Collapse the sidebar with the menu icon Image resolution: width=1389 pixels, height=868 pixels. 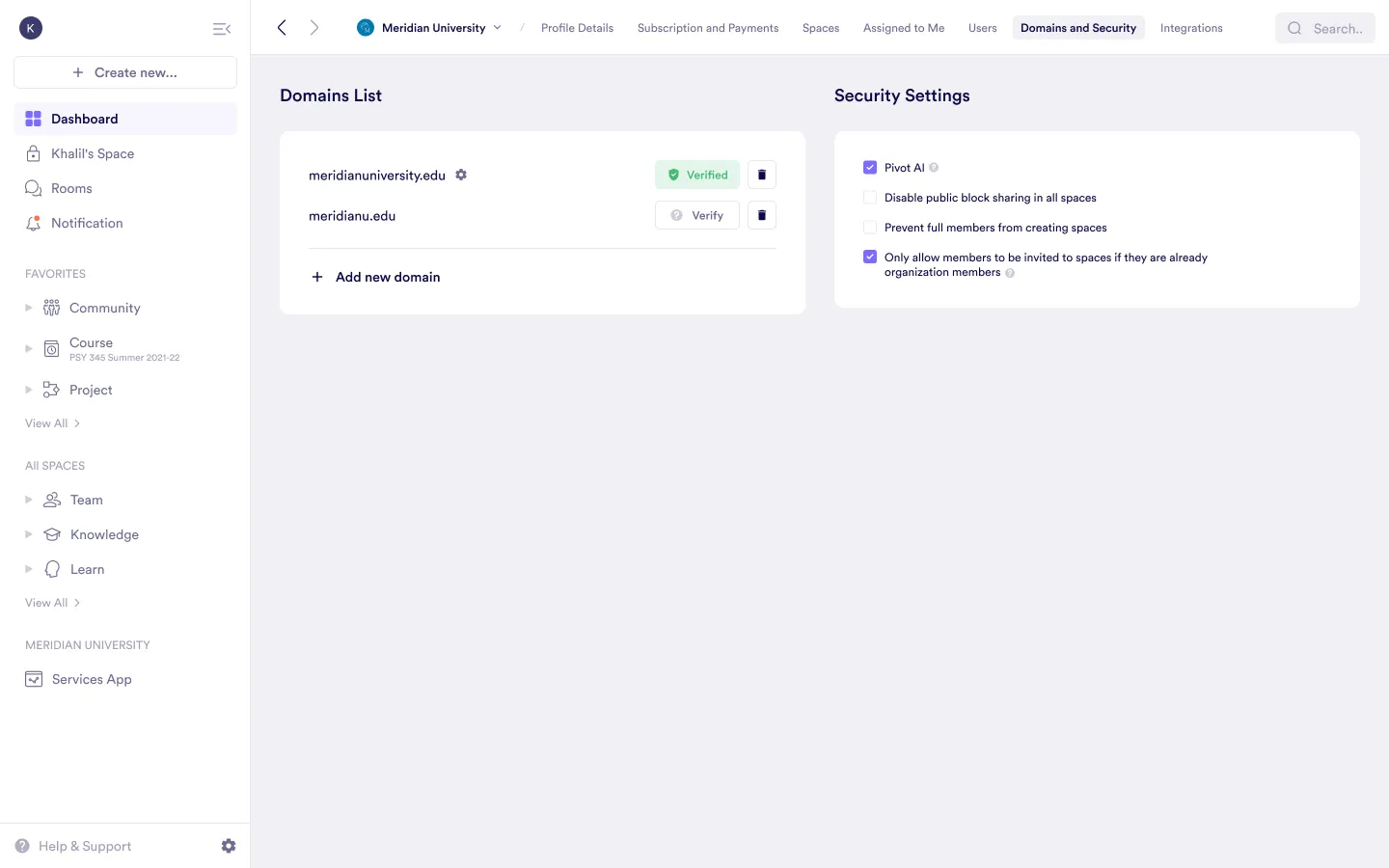point(221,29)
